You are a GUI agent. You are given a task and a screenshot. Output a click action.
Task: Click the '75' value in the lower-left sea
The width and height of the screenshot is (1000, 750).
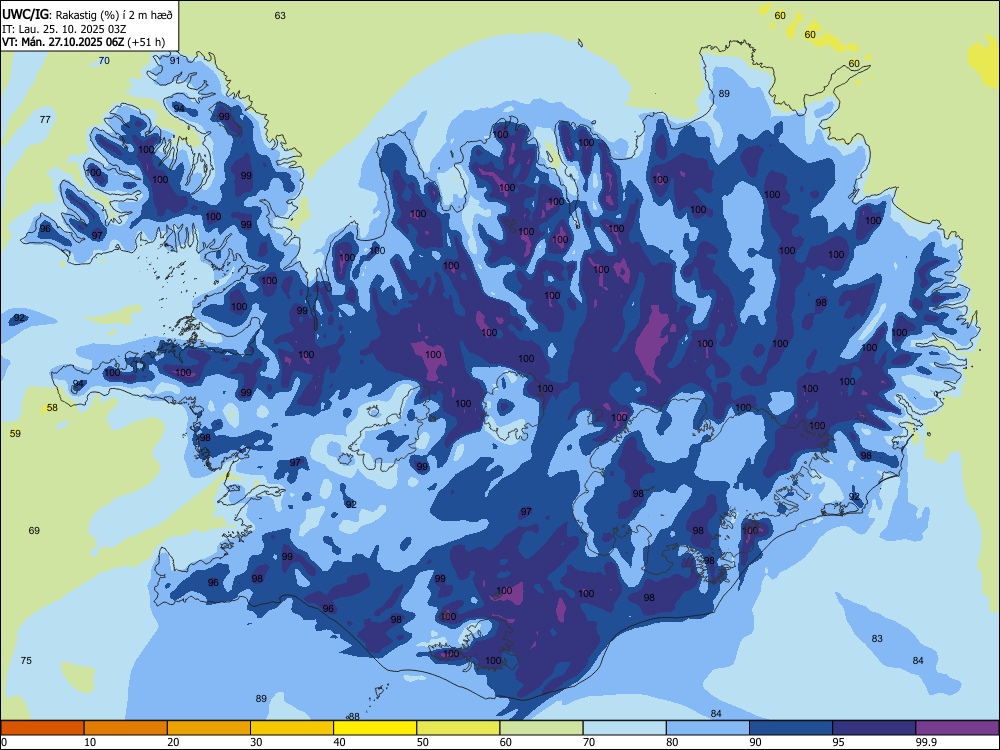click(x=26, y=660)
